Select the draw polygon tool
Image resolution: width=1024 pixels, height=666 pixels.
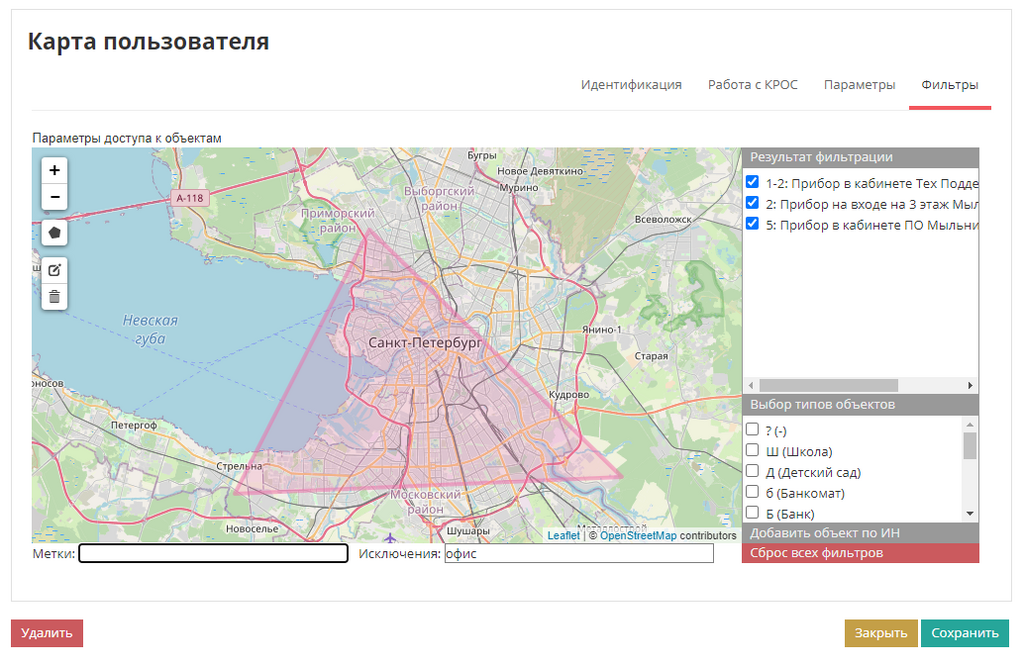pyautogui.click(x=55, y=232)
